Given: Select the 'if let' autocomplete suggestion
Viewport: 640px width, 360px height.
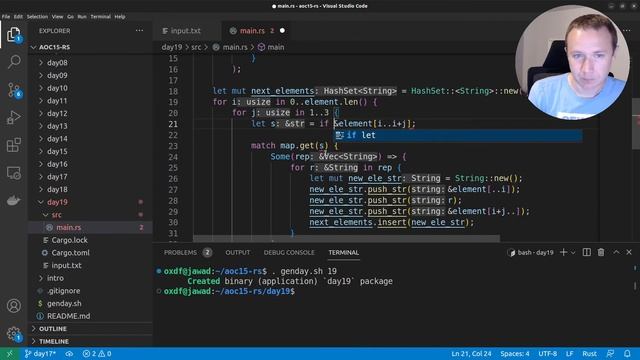Looking at the screenshot, I should pyautogui.click(x=458, y=135).
